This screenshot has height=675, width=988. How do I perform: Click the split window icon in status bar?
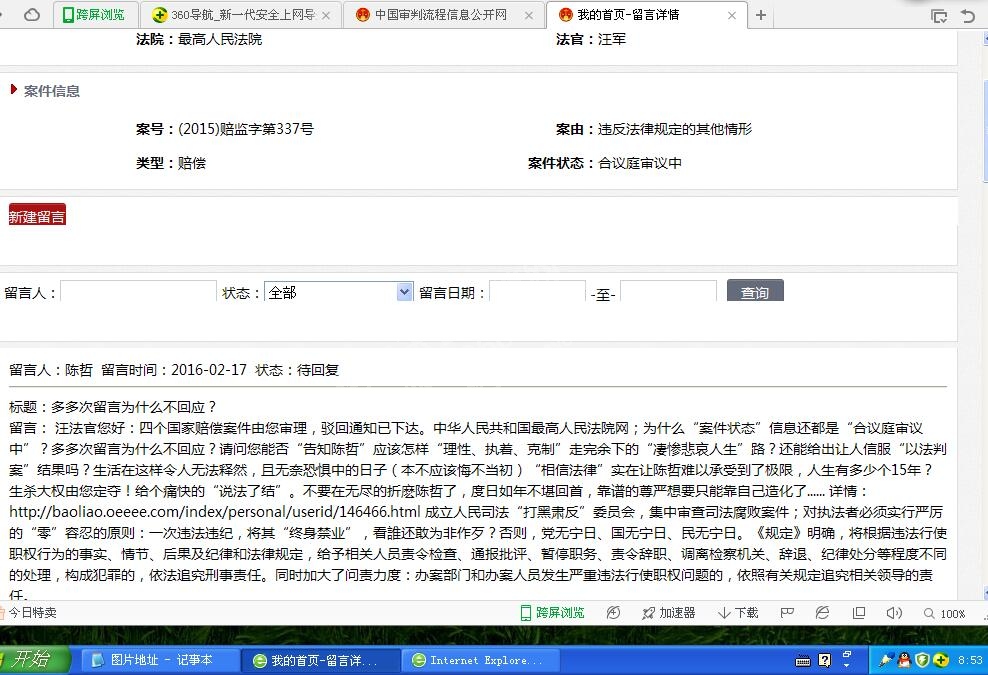(x=858, y=613)
